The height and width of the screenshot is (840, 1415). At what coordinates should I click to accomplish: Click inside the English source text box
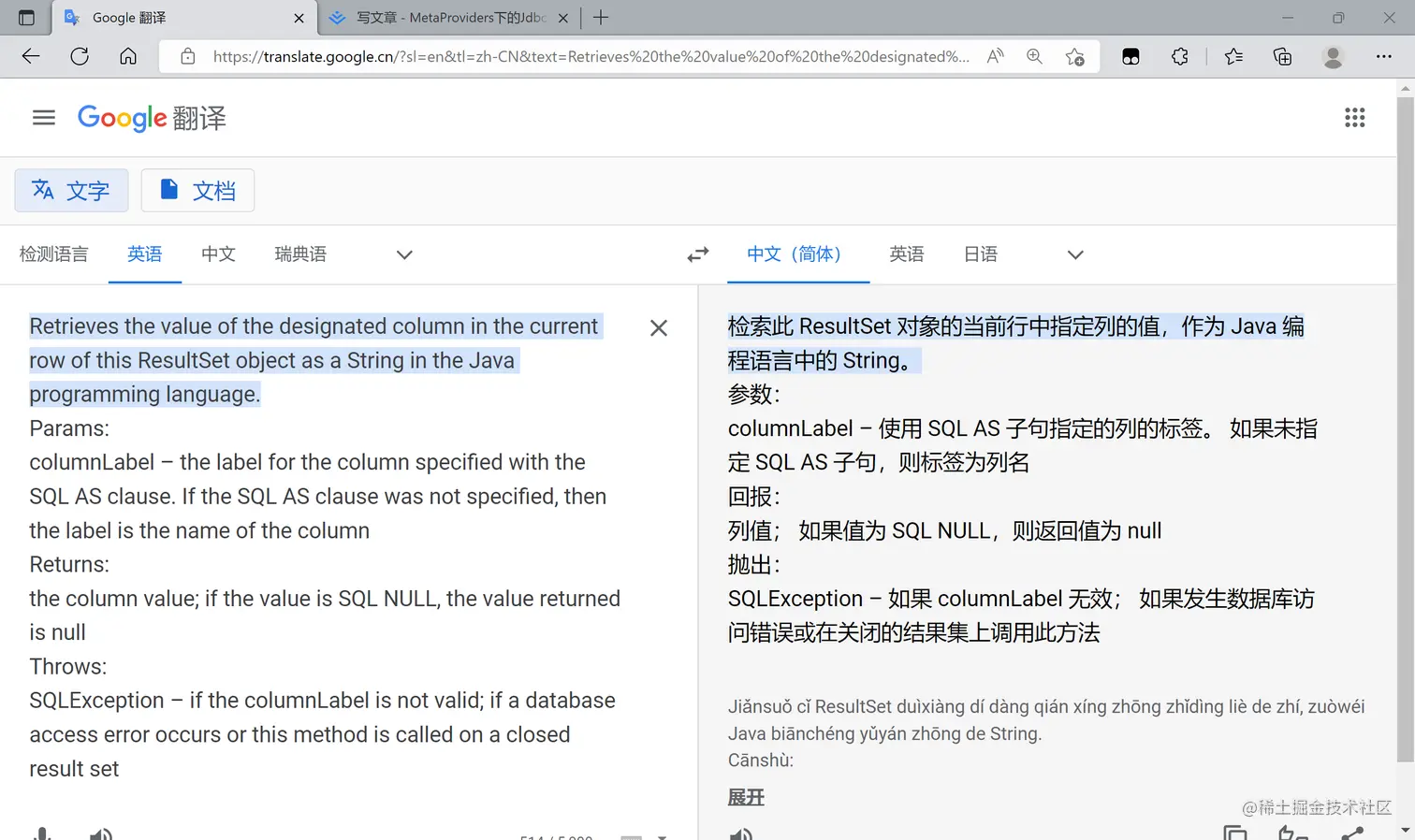pos(326,547)
